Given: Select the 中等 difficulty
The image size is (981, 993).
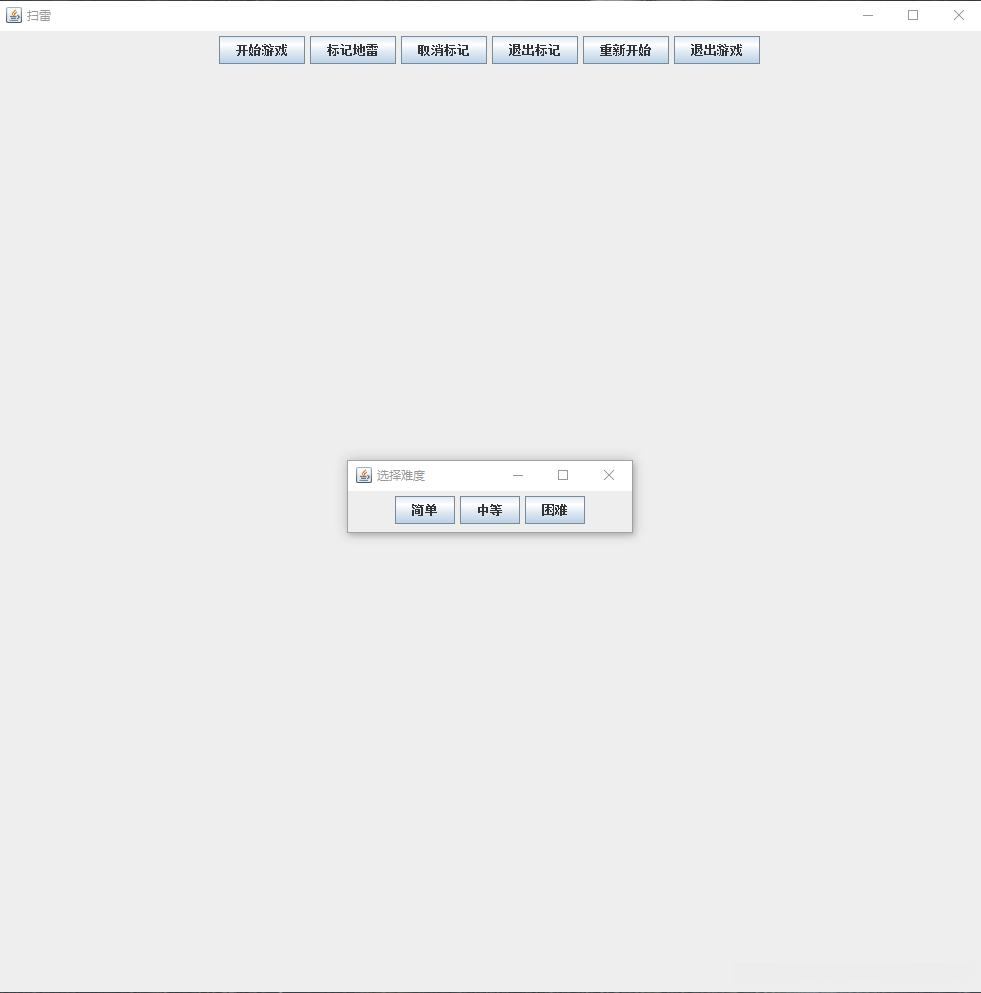Looking at the screenshot, I should [489, 510].
